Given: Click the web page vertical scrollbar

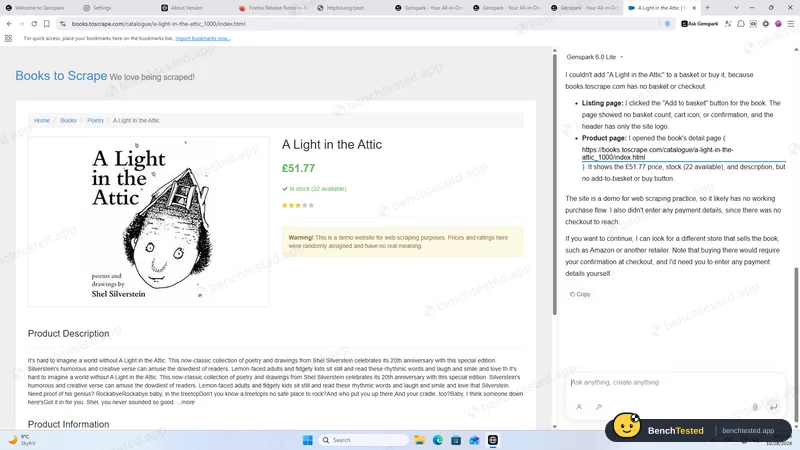Looking at the screenshot, I should pos(555,184).
